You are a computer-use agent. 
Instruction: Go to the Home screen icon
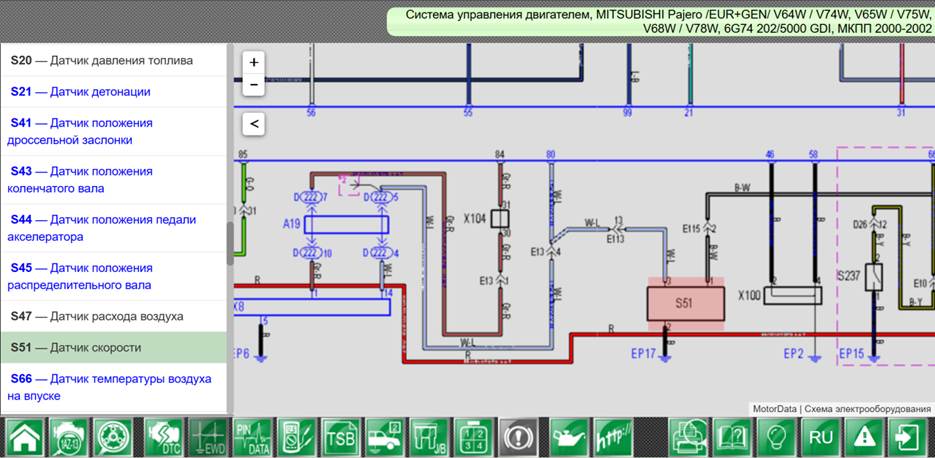pos(24,438)
